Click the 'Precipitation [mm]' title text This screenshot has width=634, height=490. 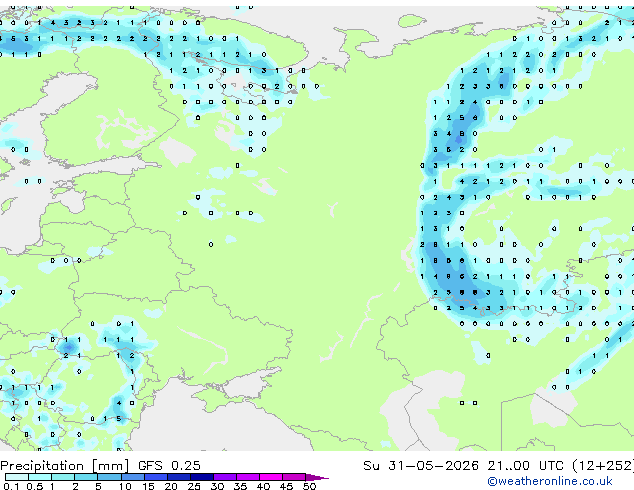click(x=65, y=466)
